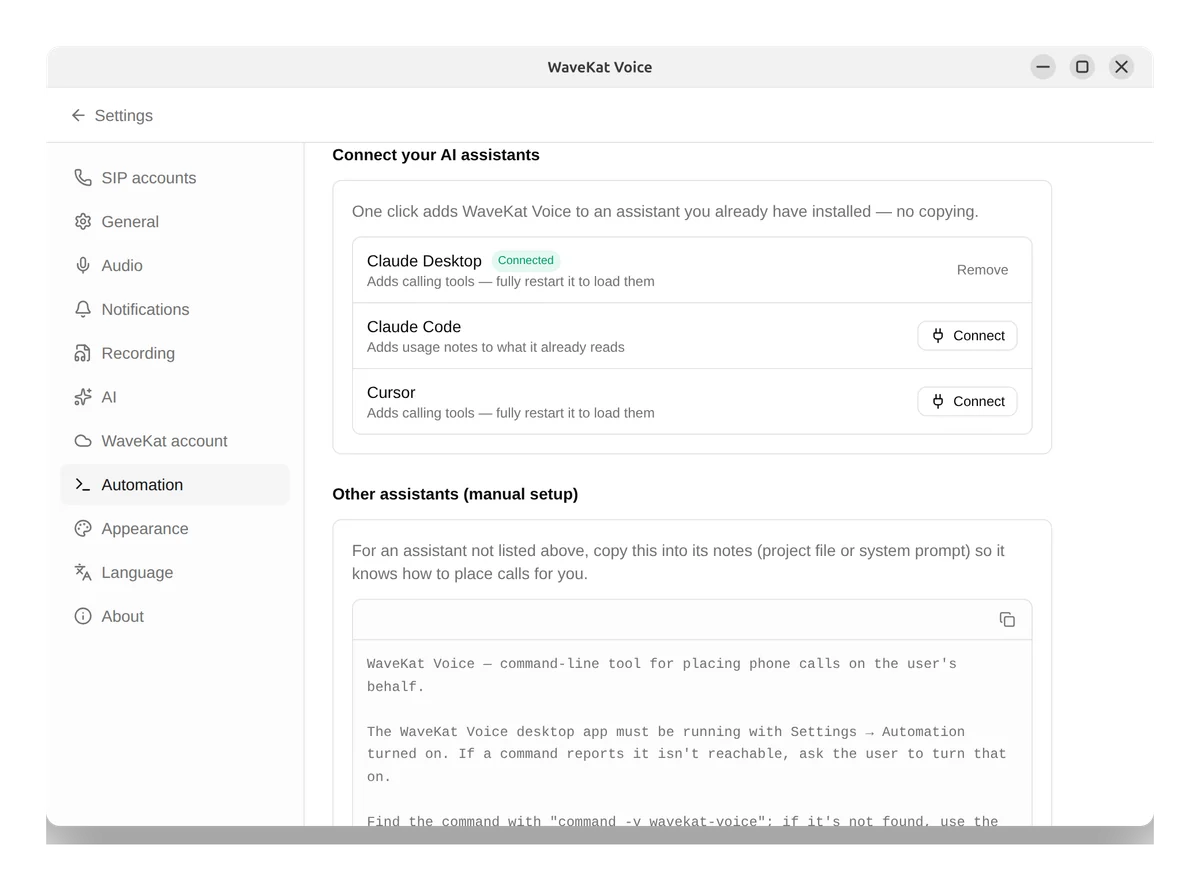
Task: Click 'Other assistants (manual setup)' heading
Action: (x=455, y=494)
